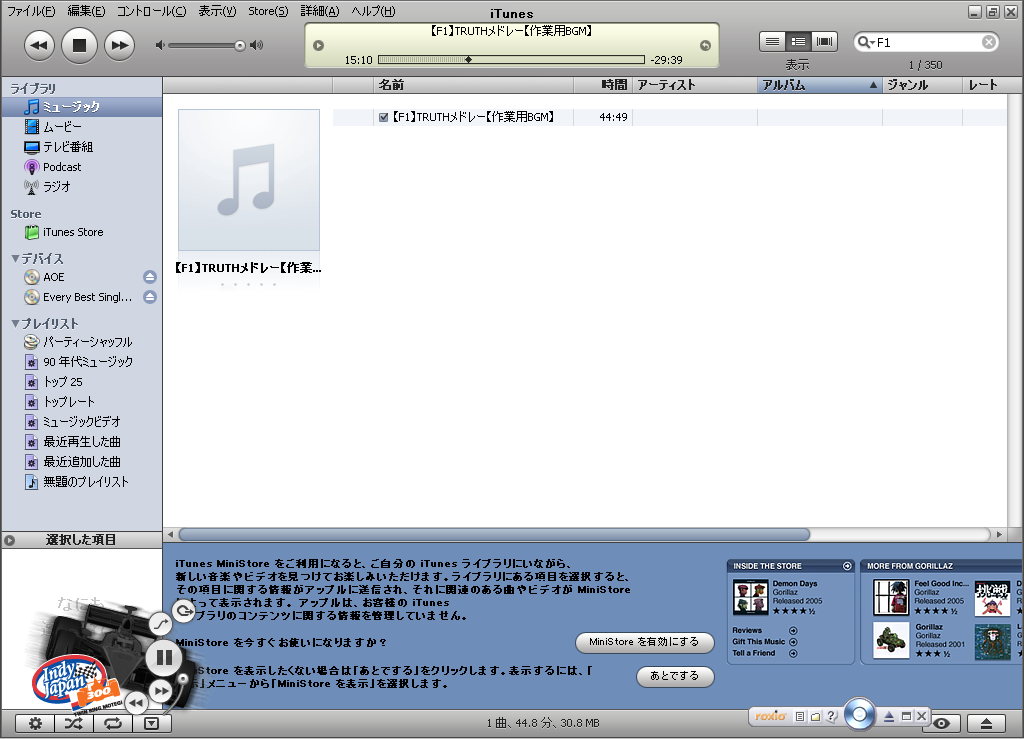Switch to list view
The image size is (1024, 739).
tap(772, 42)
